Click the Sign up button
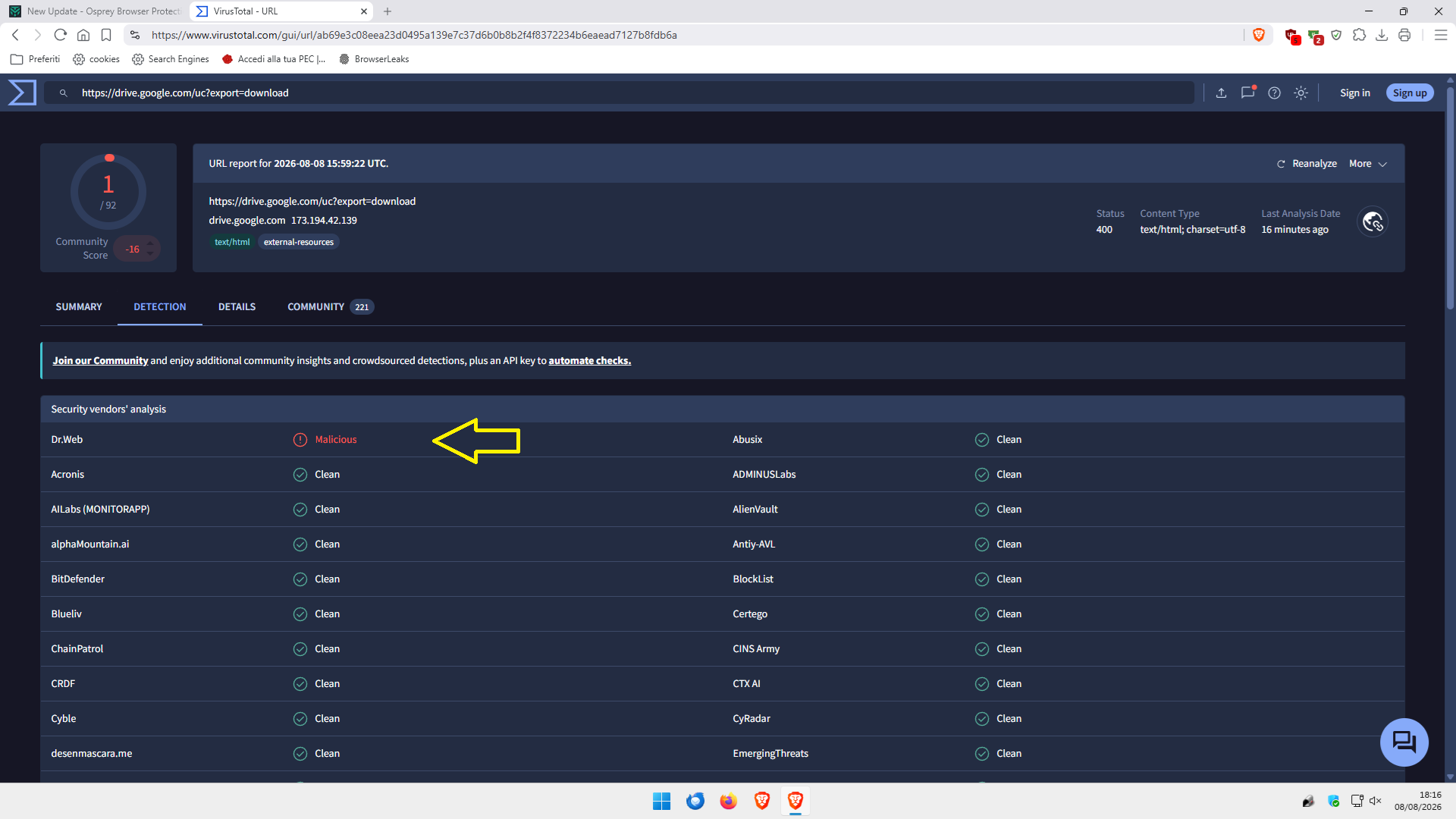1456x819 pixels. (x=1410, y=93)
